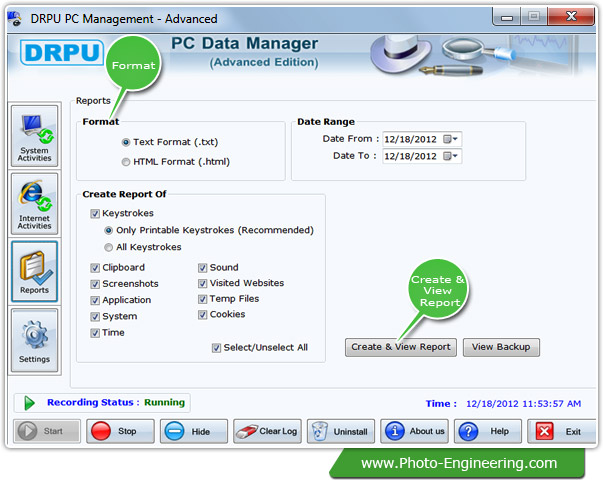Toggle Select/Unselect All checkbox
This screenshot has width=603, height=480.
pos(216,348)
